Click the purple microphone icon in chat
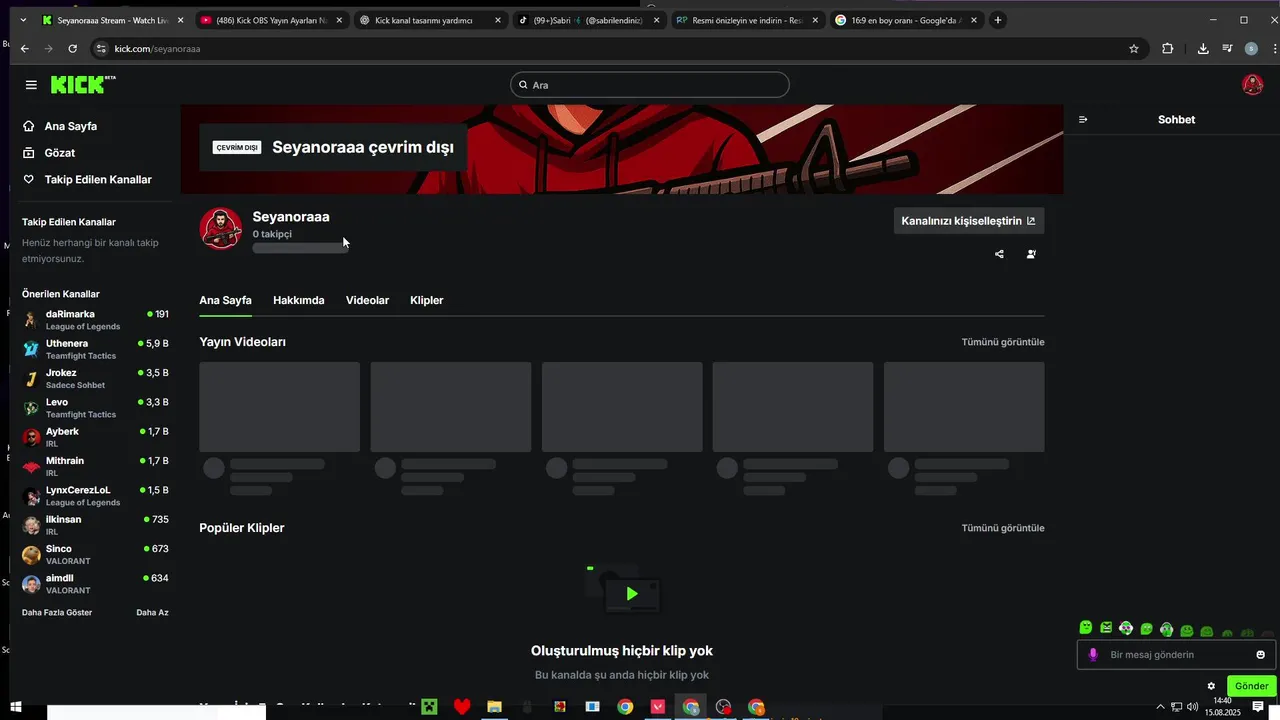This screenshot has height=720, width=1280. click(x=1093, y=655)
